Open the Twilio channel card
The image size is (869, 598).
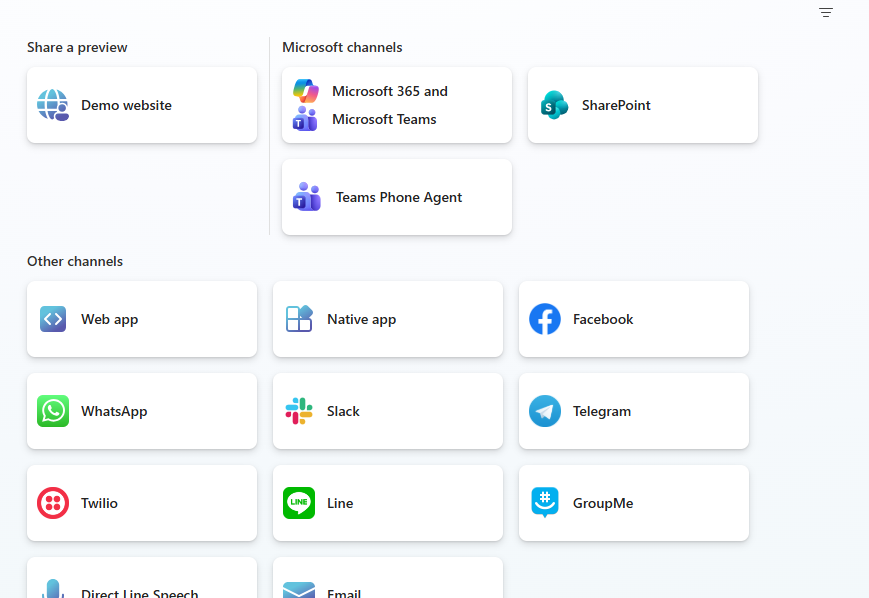pyautogui.click(x=142, y=503)
